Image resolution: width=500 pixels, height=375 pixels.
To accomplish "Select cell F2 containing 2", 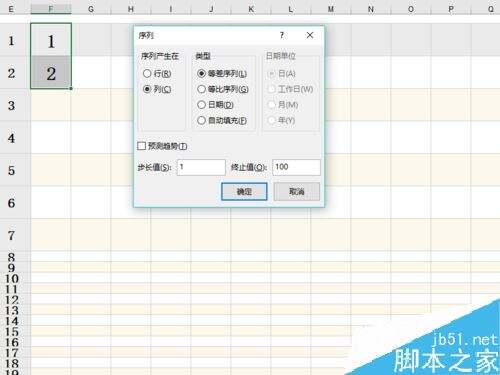I will point(51,72).
